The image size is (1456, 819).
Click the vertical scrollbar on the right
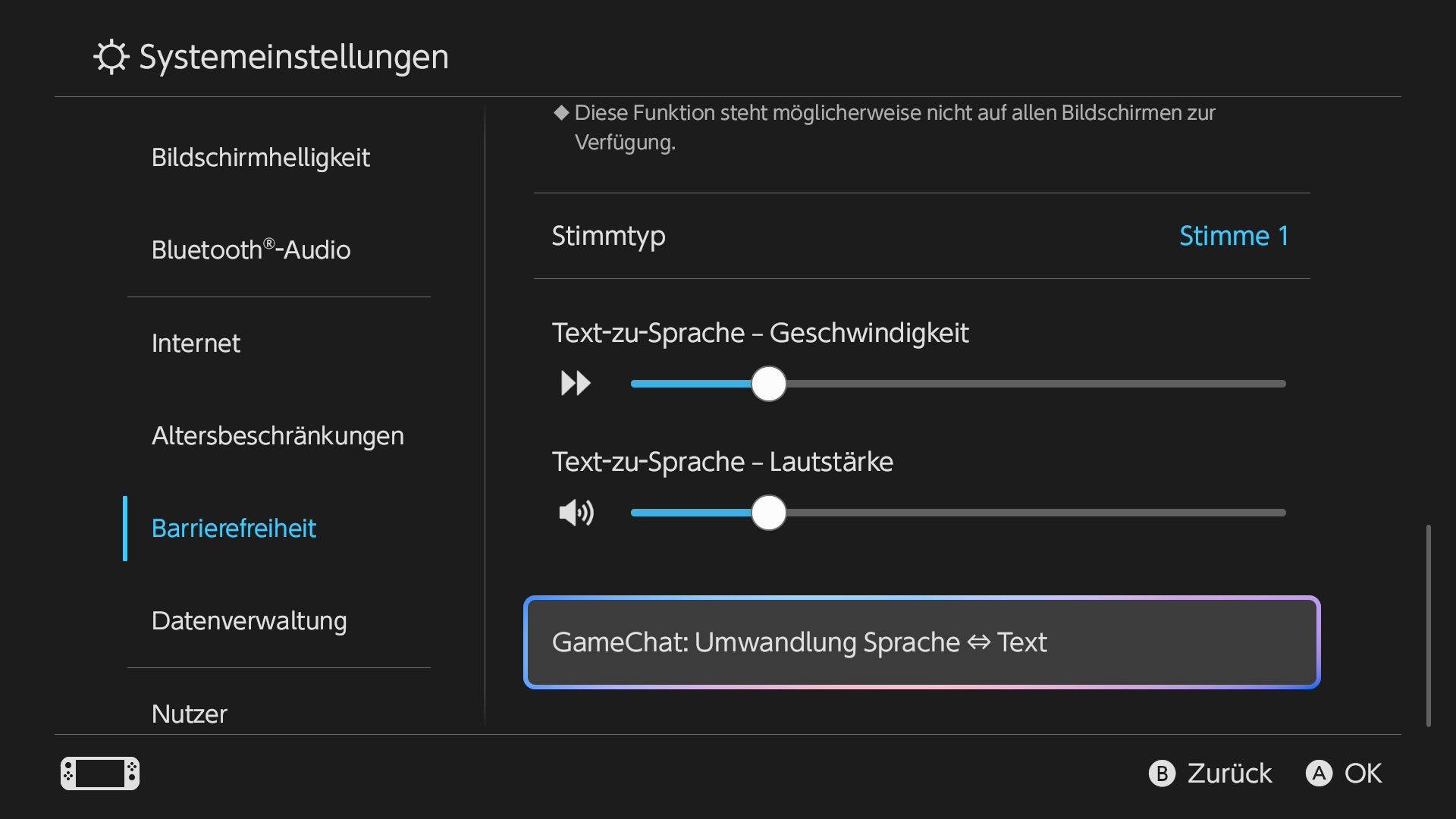pos(1429,626)
